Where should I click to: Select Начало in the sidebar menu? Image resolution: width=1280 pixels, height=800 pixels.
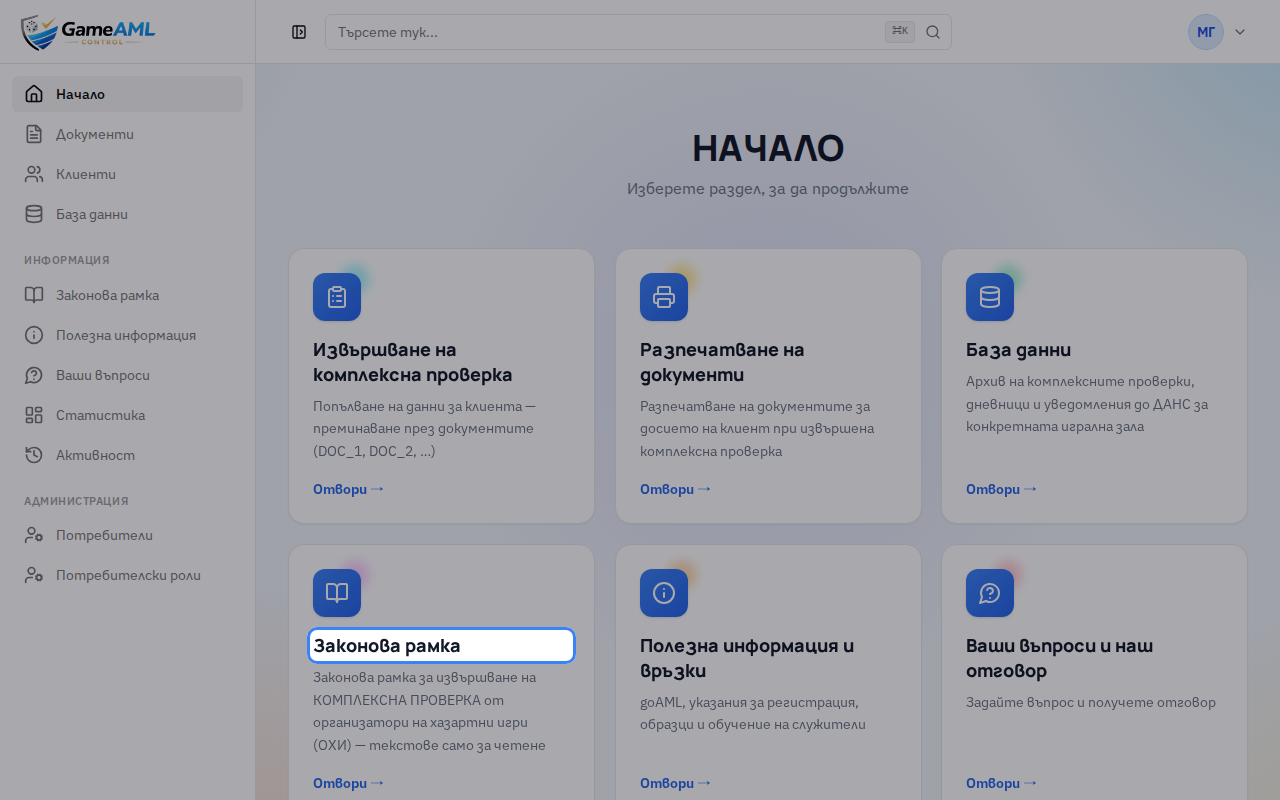point(128,94)
